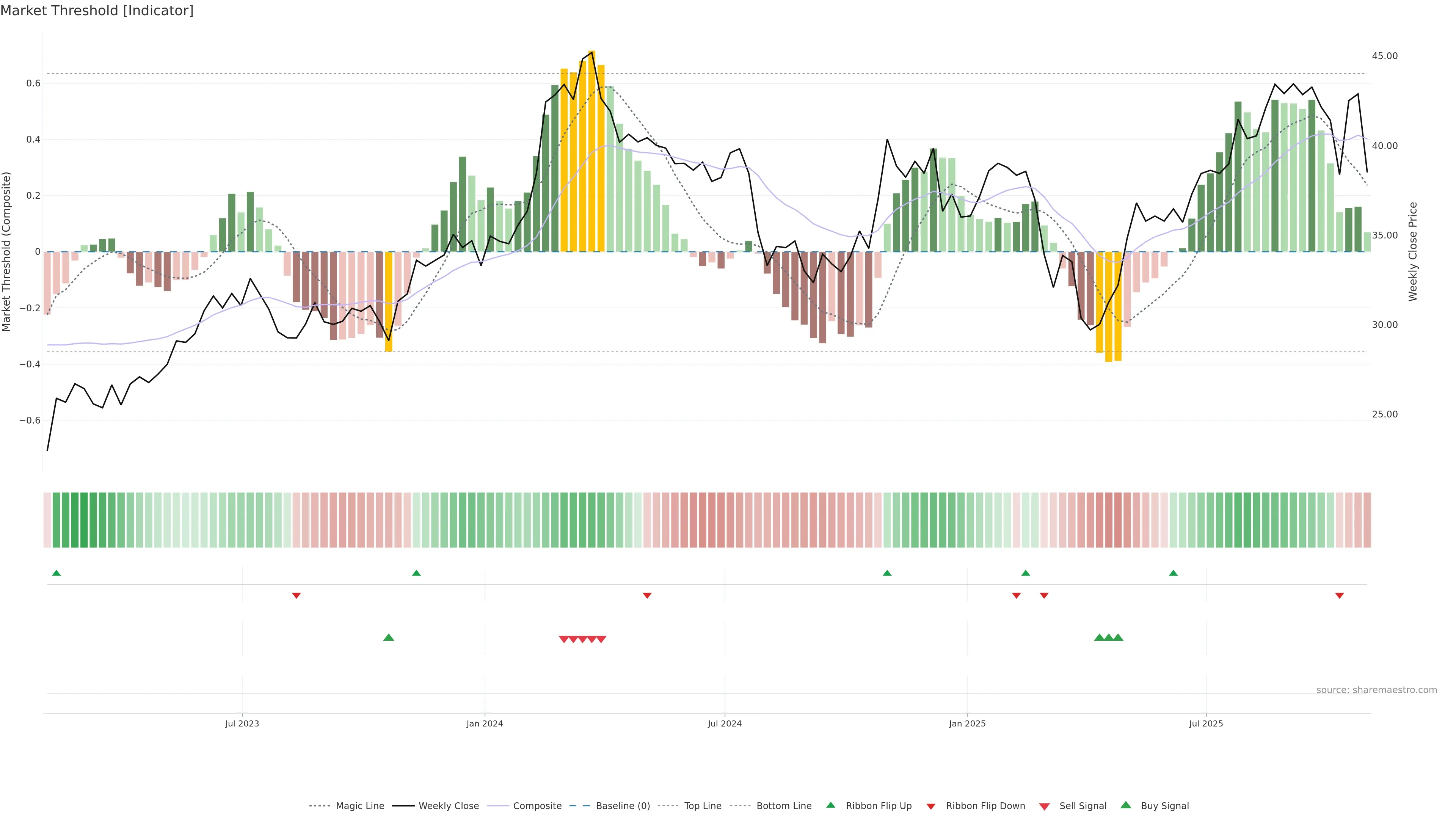
Task: Click the Ribbon Flip Up legend icon
Action: (x=830, y=805)
